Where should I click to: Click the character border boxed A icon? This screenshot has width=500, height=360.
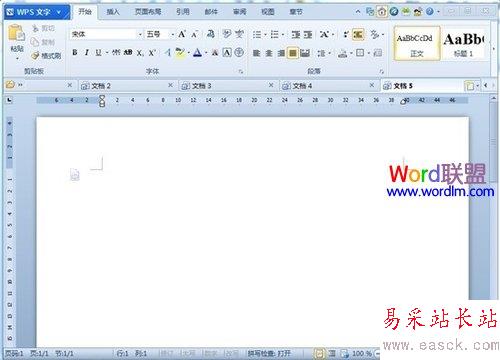point(227,53)
